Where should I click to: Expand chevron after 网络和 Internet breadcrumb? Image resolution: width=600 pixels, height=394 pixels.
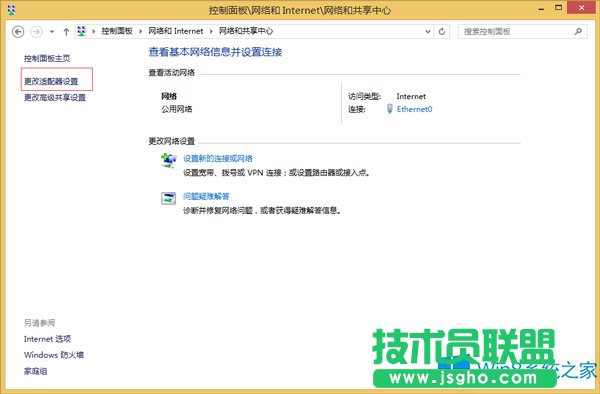coord(211,31)
